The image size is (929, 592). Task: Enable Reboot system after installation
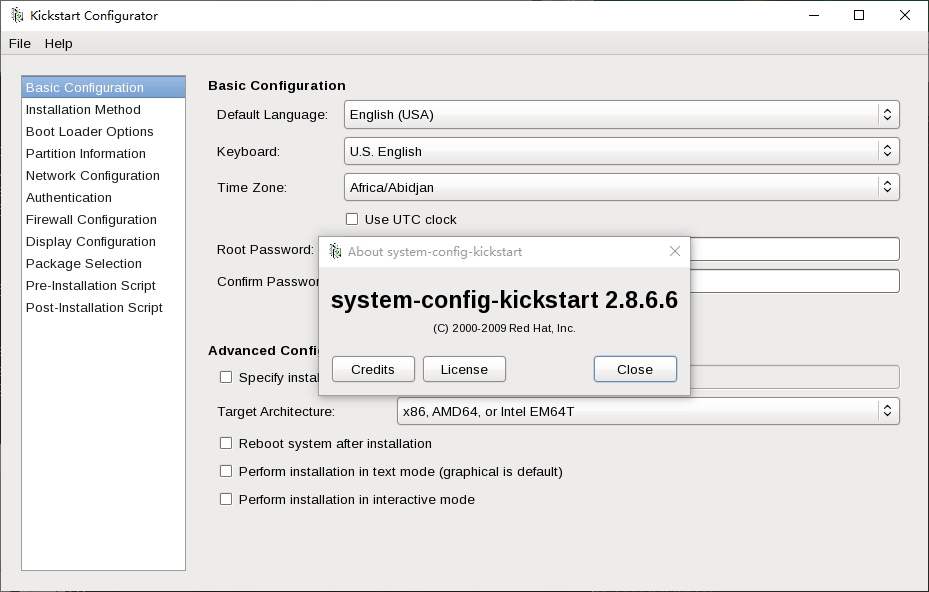226,443
